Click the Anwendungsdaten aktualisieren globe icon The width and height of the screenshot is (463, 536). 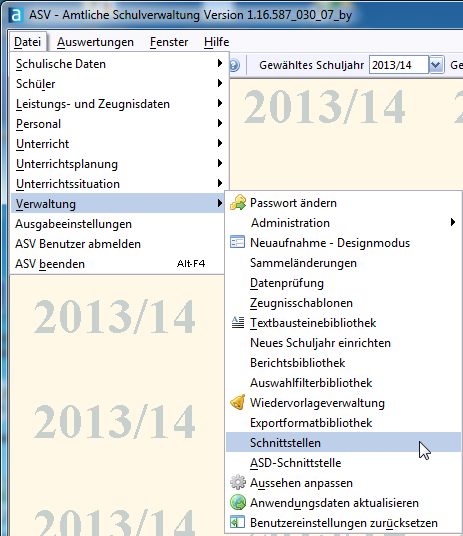(x=238, y=502)
